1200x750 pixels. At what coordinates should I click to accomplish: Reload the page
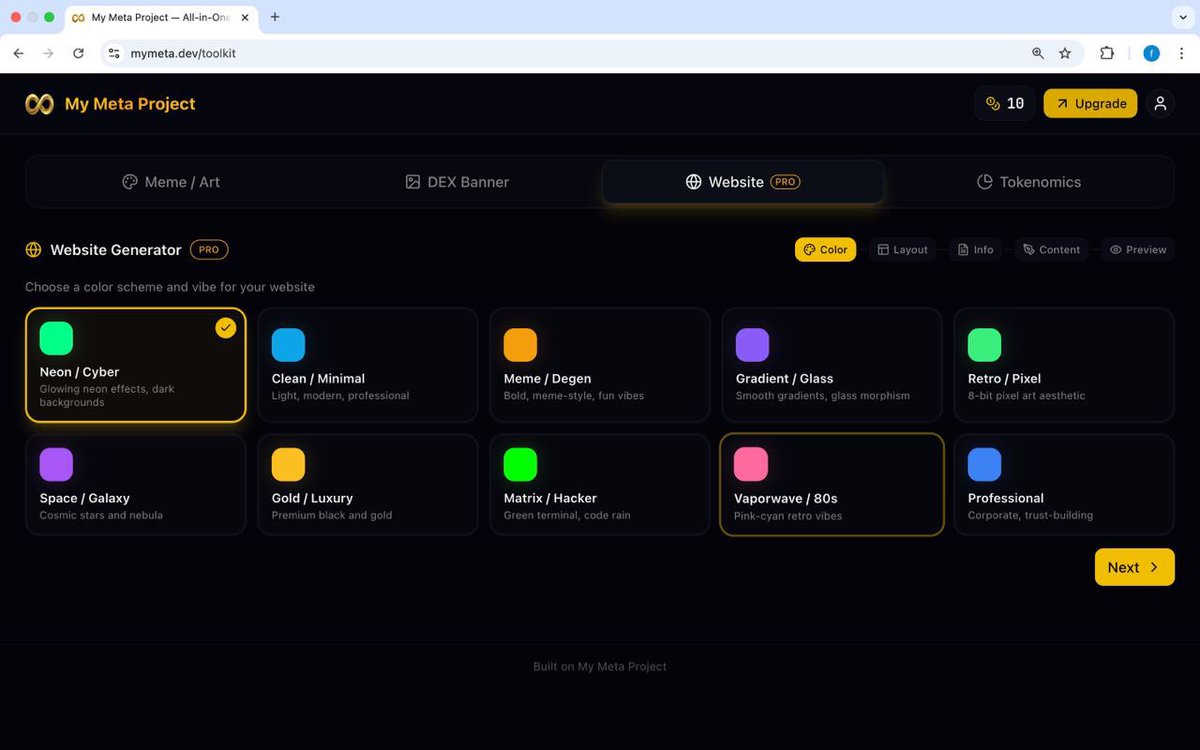(78, 53)
